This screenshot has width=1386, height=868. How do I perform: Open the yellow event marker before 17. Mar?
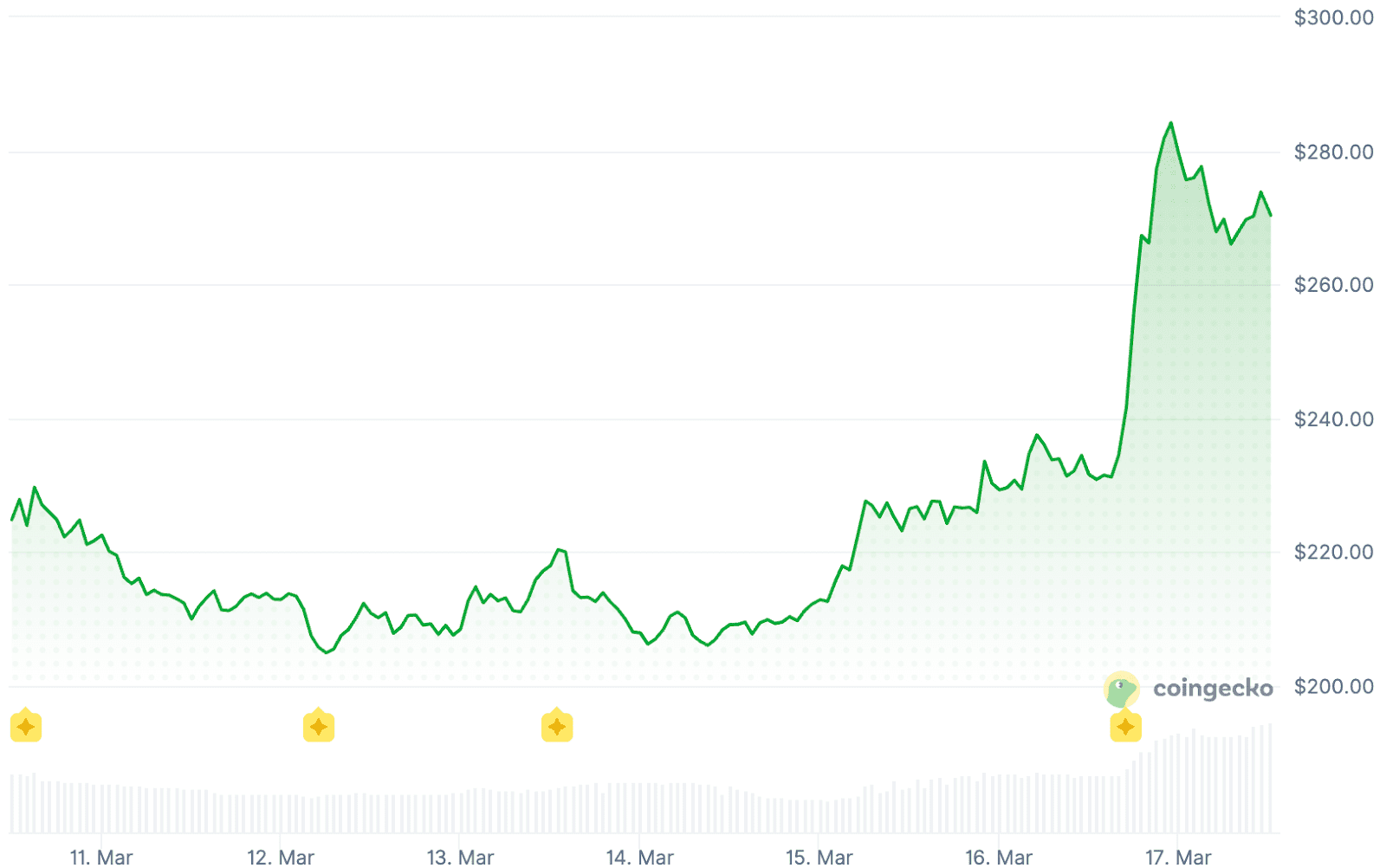[x=1125, y=726]
